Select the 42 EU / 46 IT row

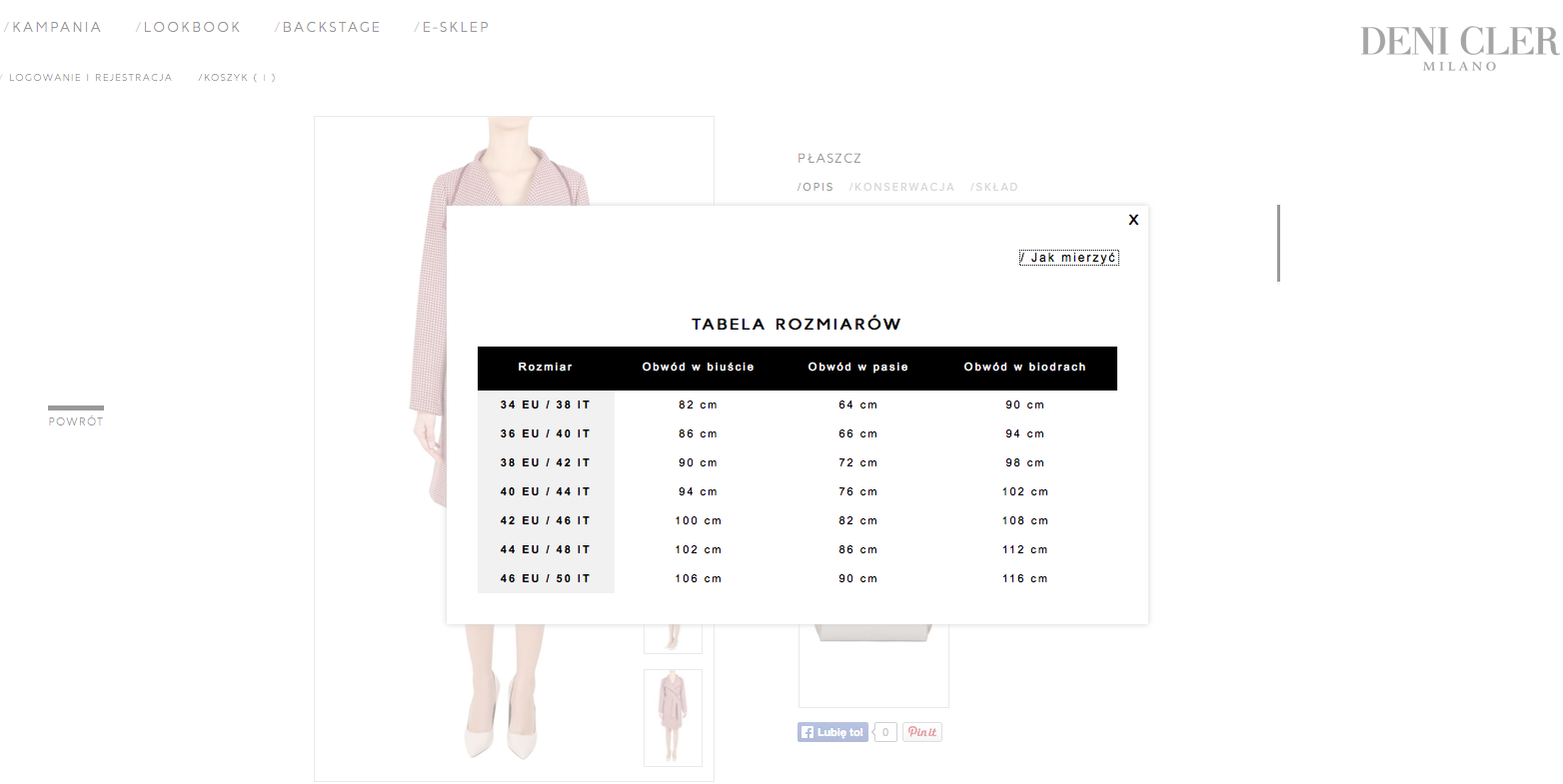coord(797,520)
